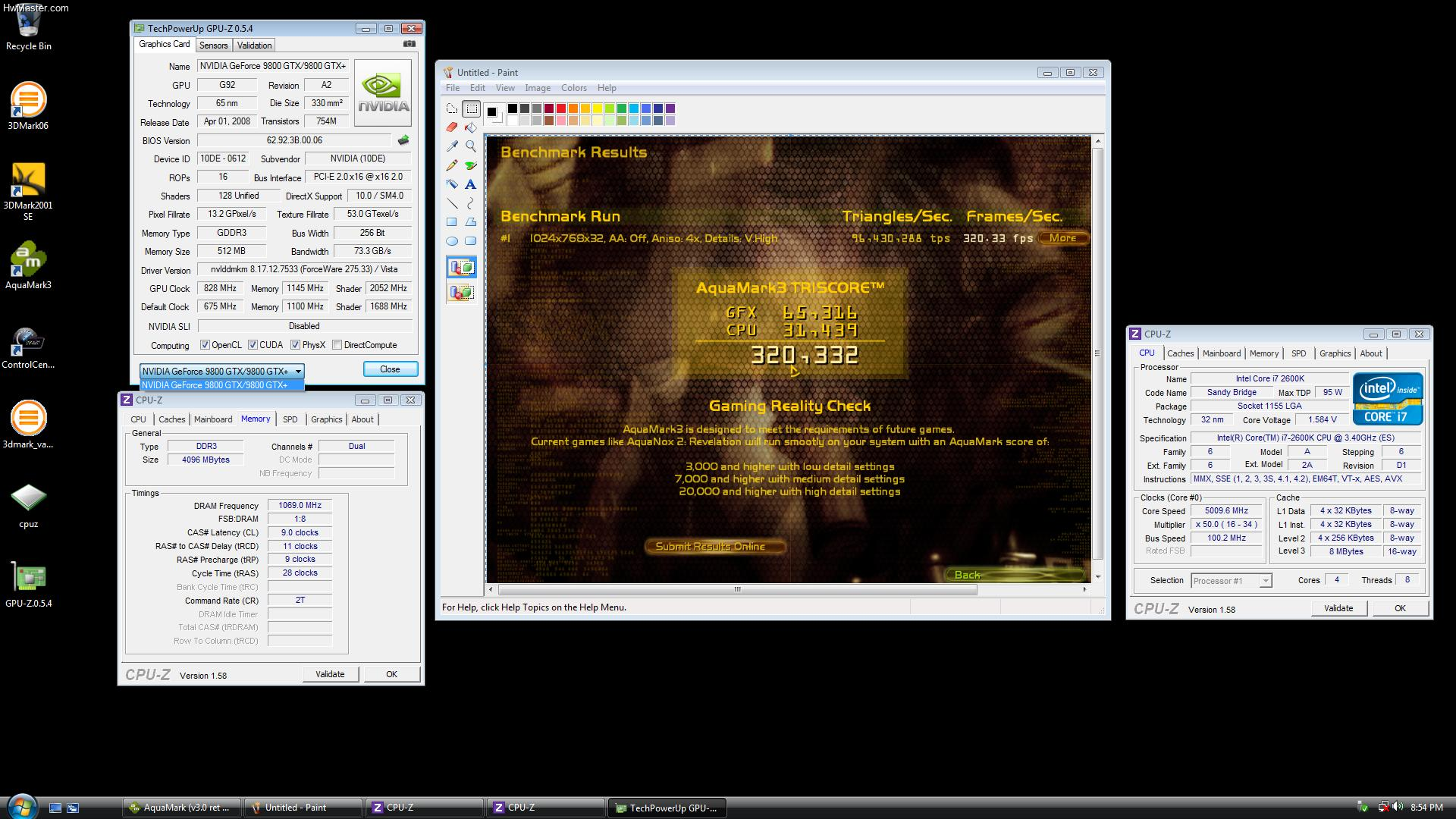Choose the transparent selection option in Paint
This screenshot has height=819, width=1456.
pyautogui.click(x=462, y=292)
